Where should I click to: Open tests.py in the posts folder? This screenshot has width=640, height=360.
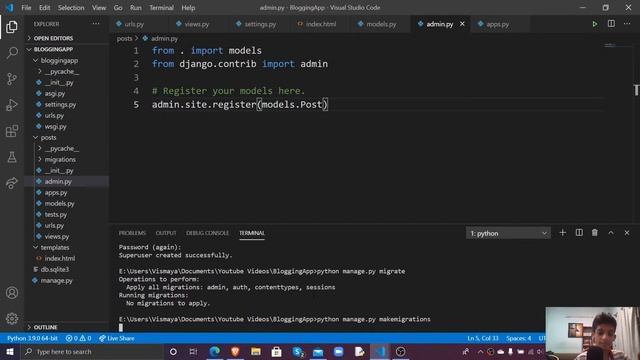pos(56,215)
